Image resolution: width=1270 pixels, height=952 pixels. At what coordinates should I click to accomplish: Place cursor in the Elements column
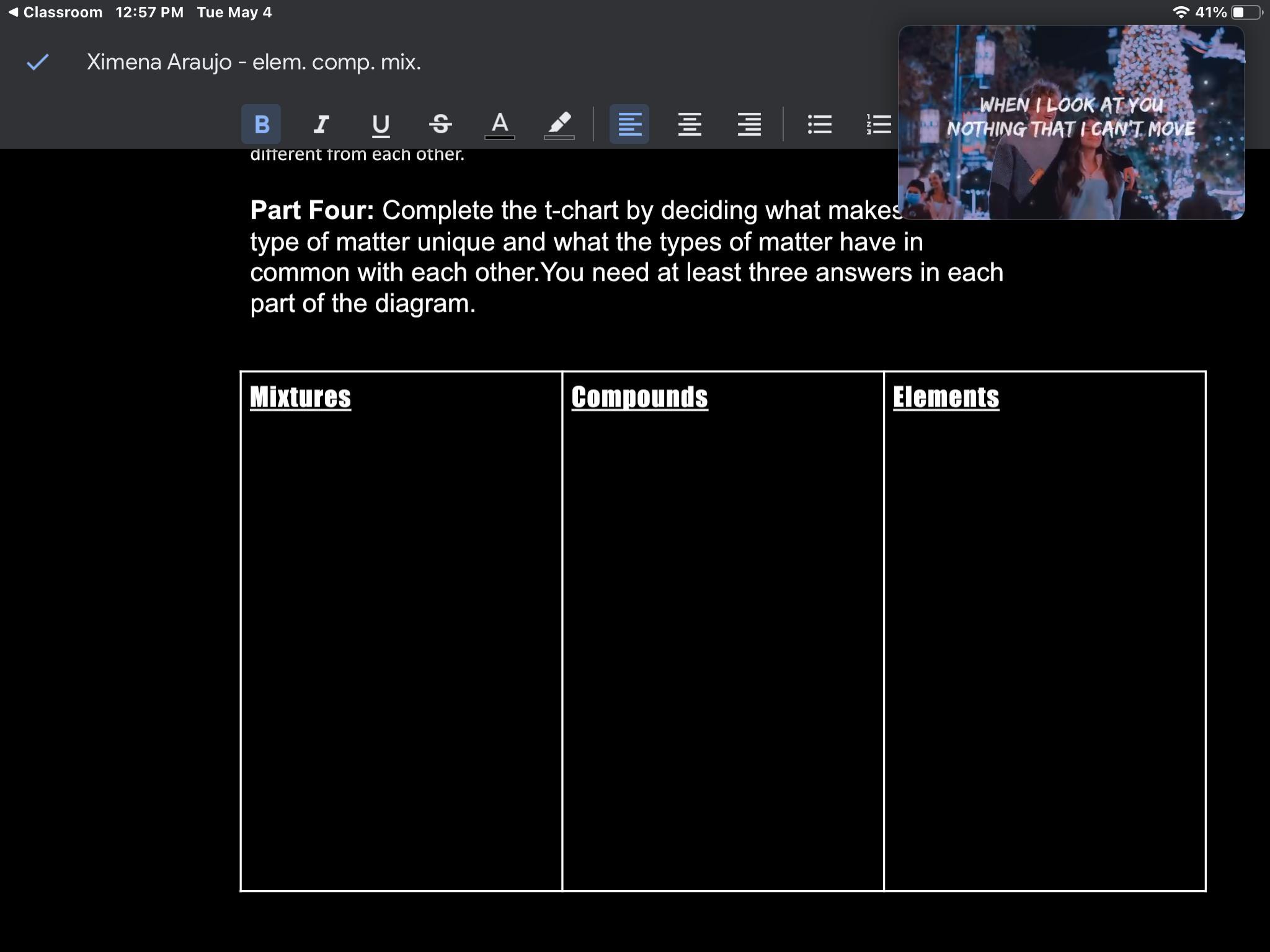coord(1044,620)
